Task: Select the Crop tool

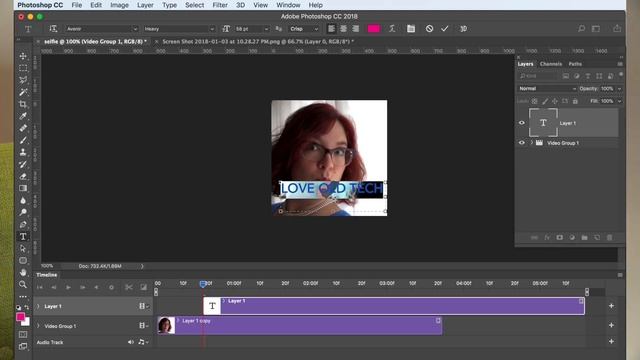Action: point(23,104)
